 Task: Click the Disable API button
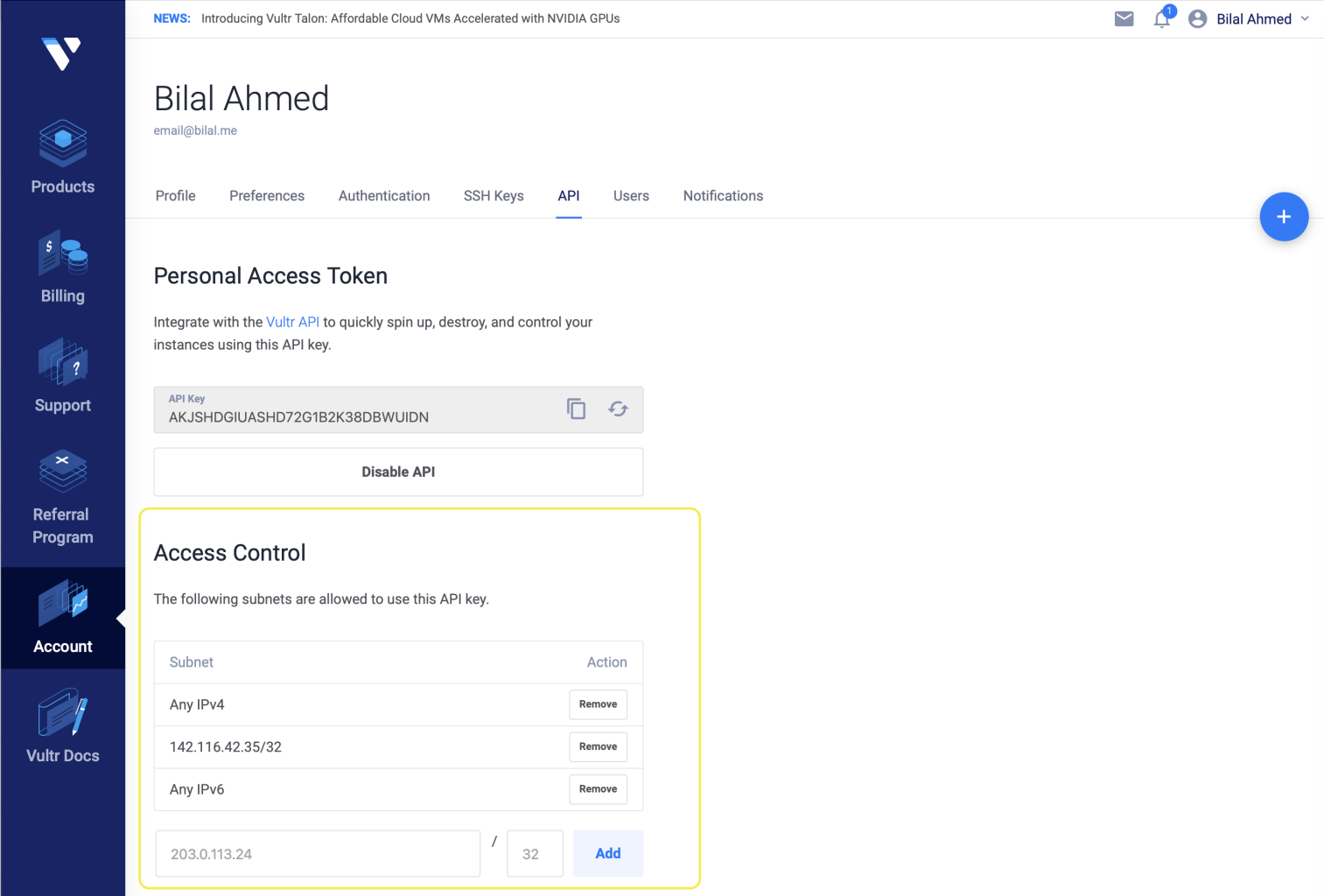(398, 472)
